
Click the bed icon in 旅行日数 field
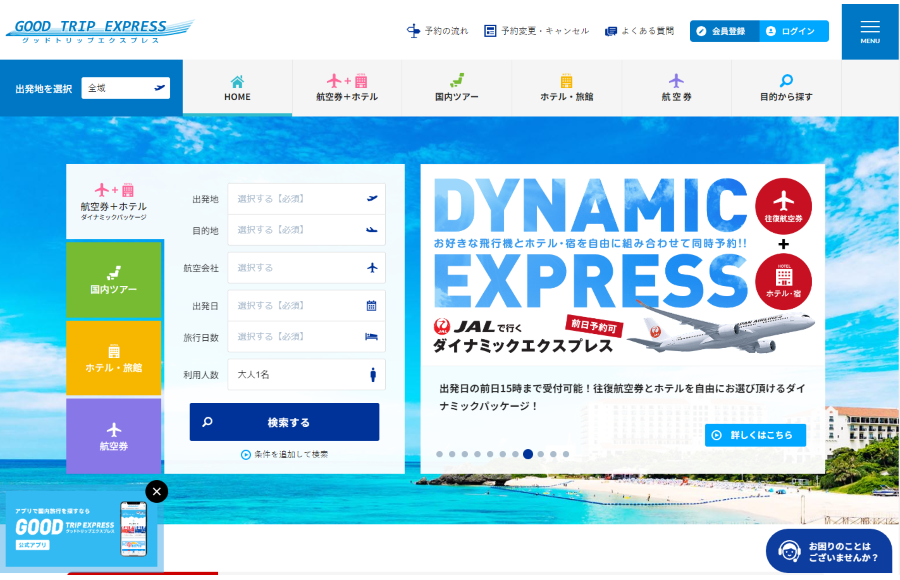(x=371, y=337)
